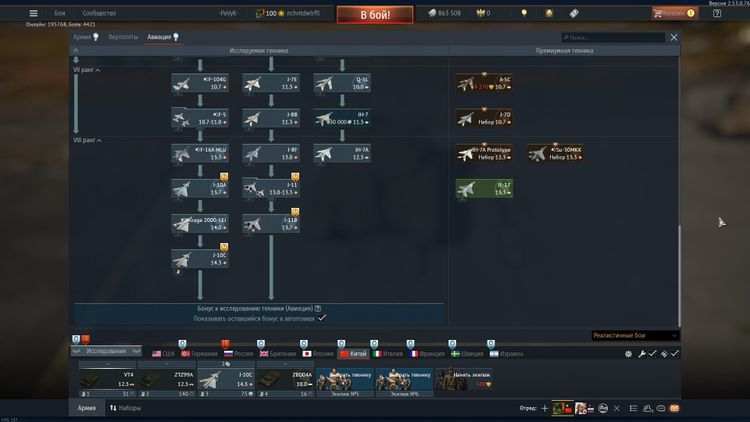Switch to the Вертолёты tab
This screenshot has height=422, width=750.
coord(123,37)
